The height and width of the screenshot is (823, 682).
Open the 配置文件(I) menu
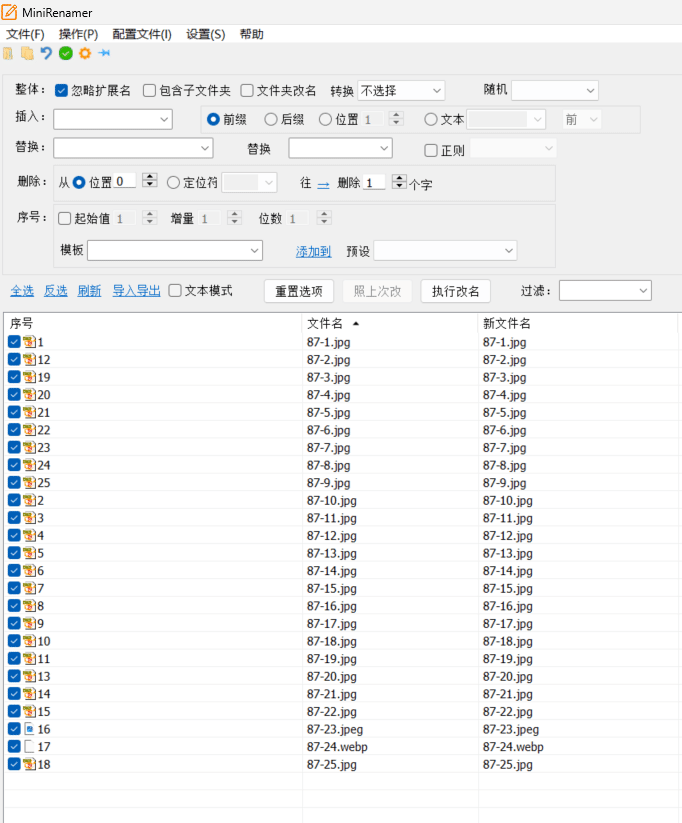point(142,35)
